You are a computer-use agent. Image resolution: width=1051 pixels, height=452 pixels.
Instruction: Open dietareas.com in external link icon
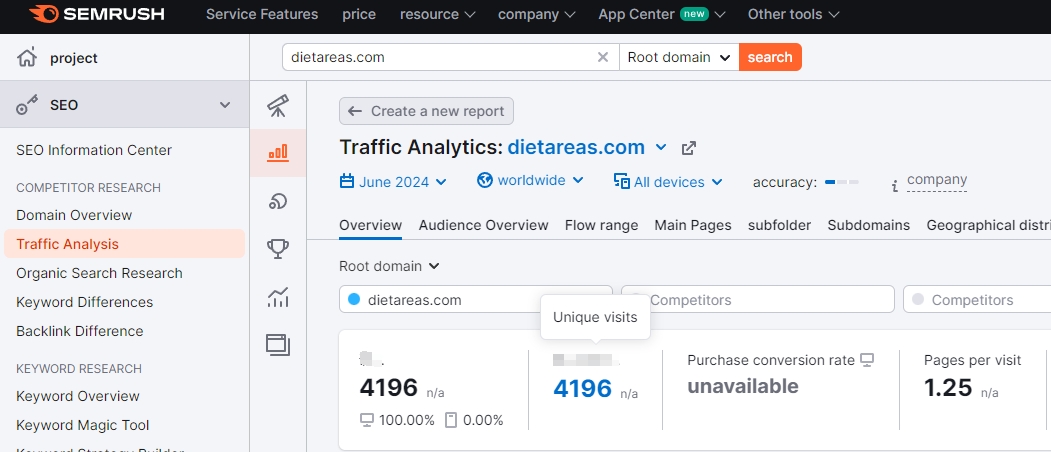(x=688, y=148)
